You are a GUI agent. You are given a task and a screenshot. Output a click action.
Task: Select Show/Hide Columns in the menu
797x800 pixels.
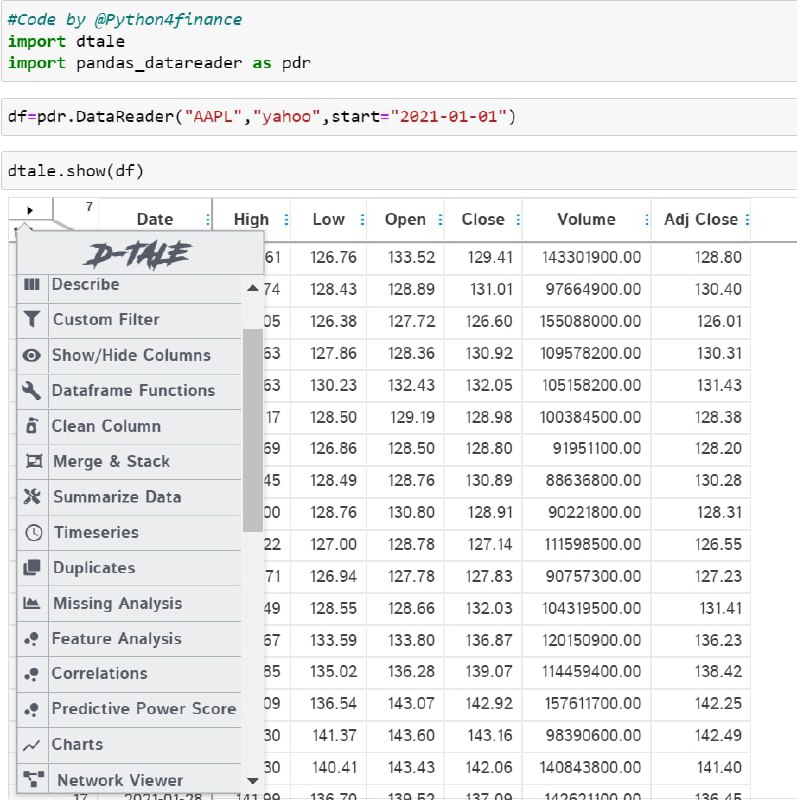(x=129, y=355)
